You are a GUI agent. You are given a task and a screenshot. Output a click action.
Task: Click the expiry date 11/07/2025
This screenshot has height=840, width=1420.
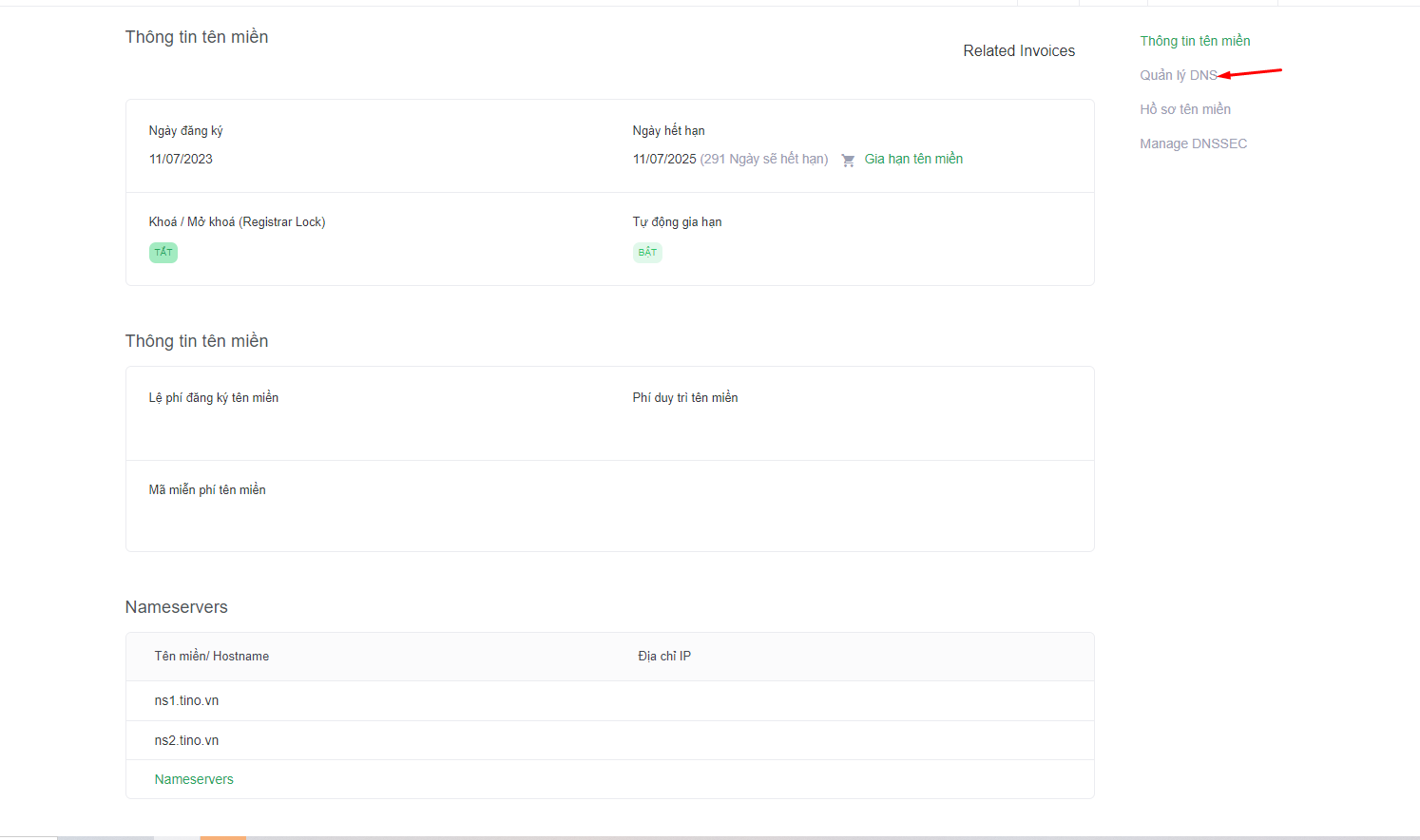664,159
